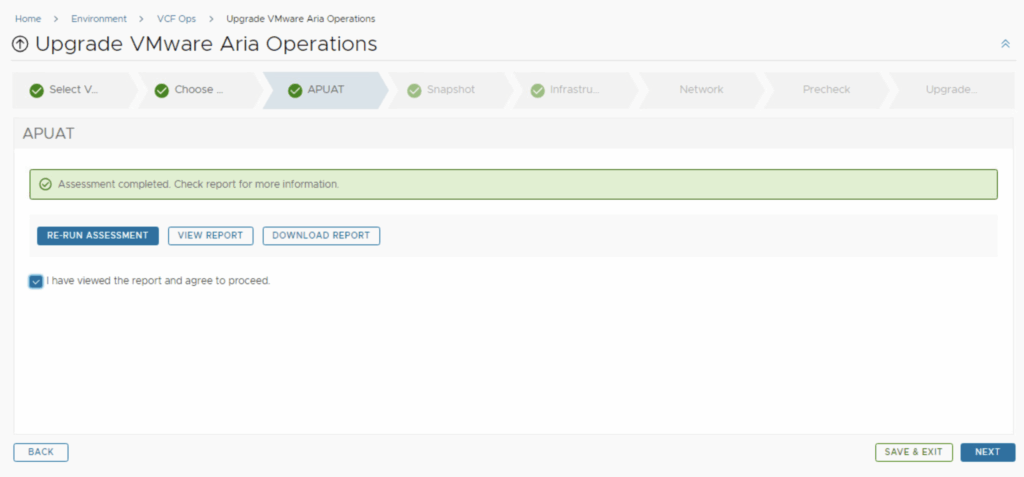Click the green checkmark on Choose step
The width and height of the screenshot is (1024, 477).
(161, 90)
